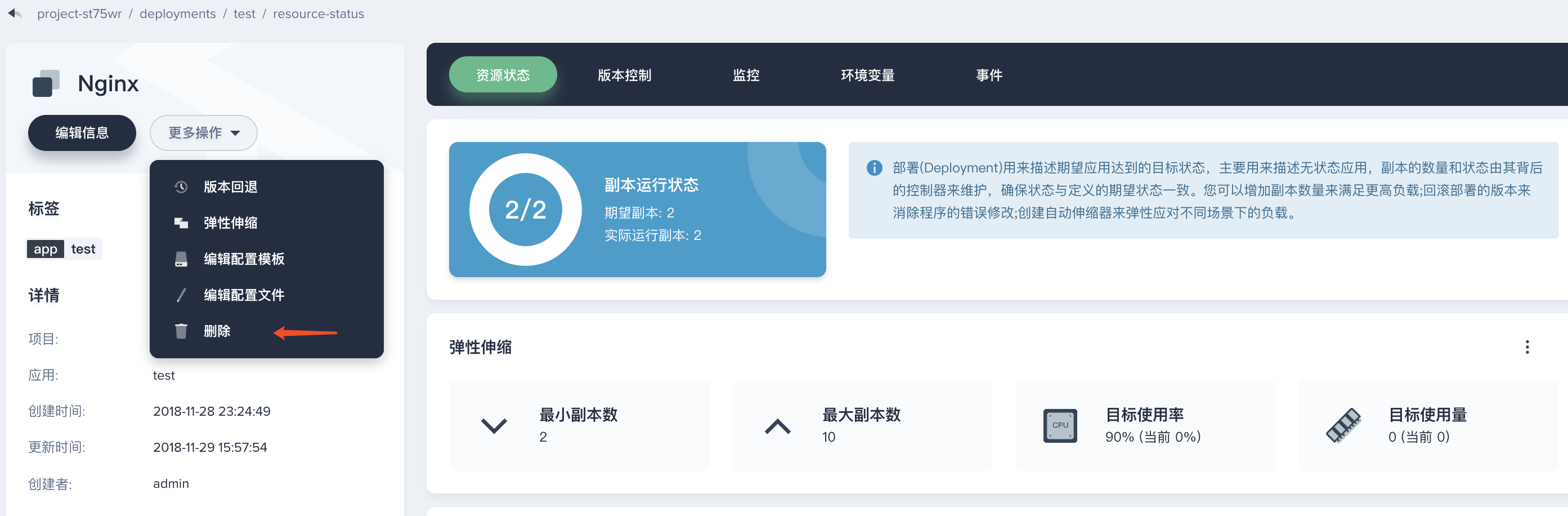1568x516 pixels.
Task: Switch to the 资源状态 tab
Action: click(x=503, y=75)
